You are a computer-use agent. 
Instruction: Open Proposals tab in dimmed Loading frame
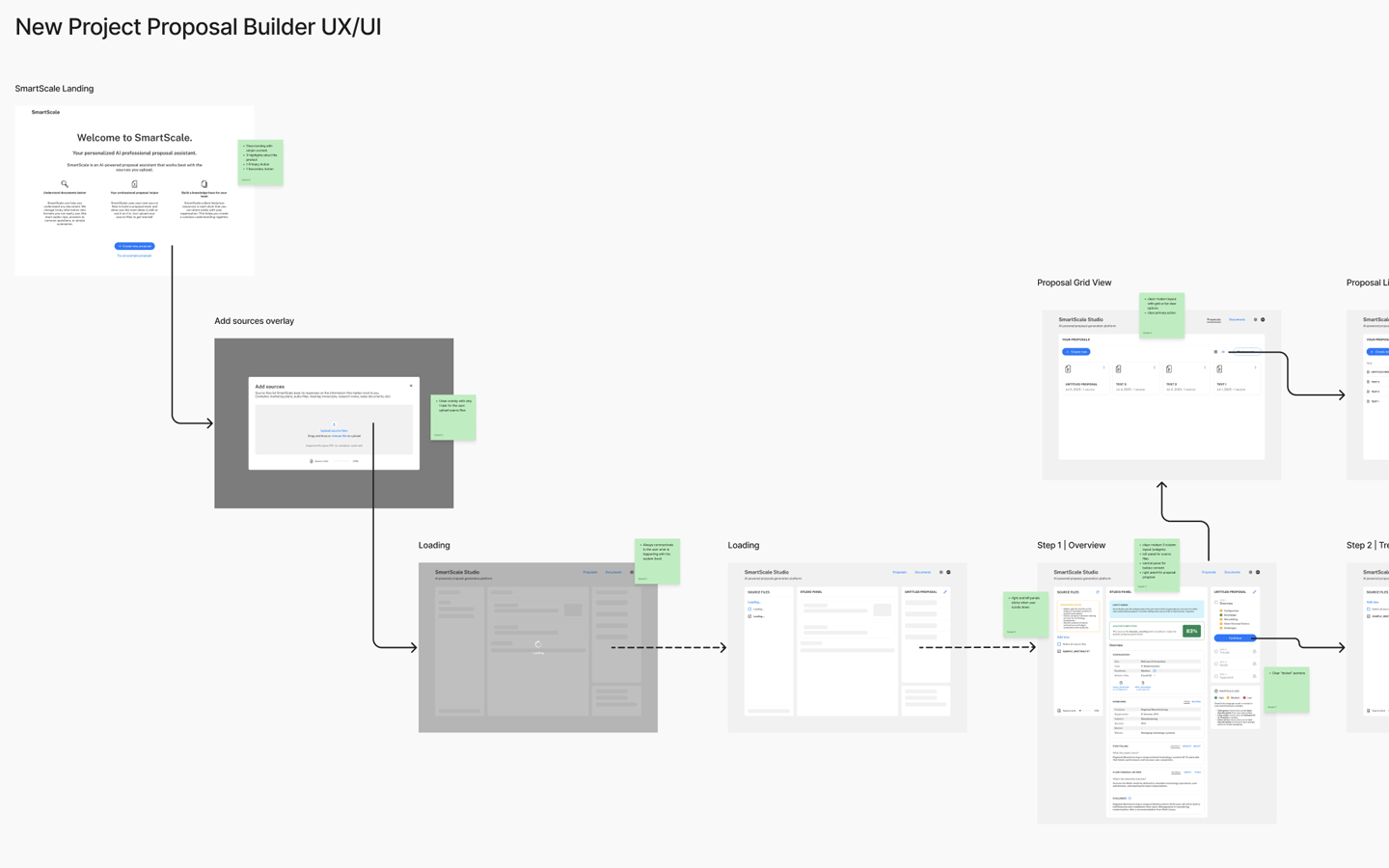click(x=590, y=572)
